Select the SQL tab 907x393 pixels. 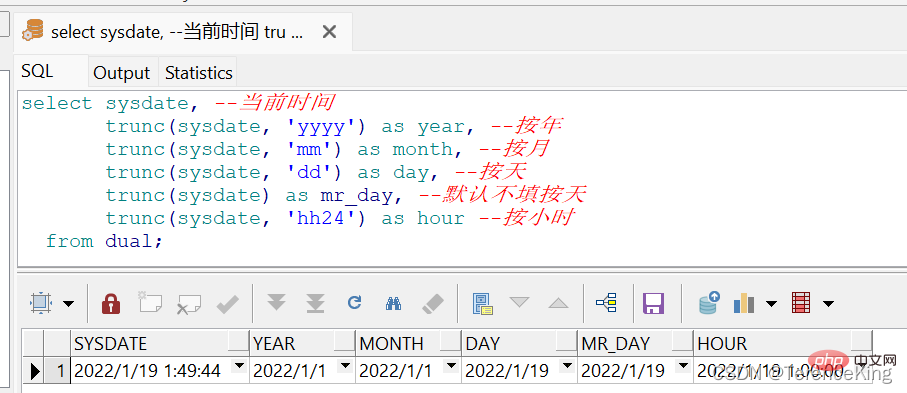click(x=37, y=71)
